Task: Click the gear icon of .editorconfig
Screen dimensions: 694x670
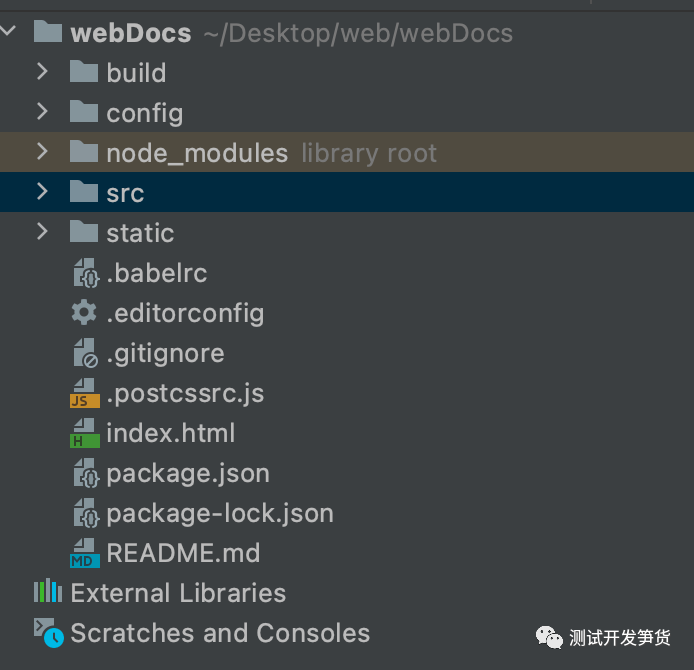Action: click(84, 312)
